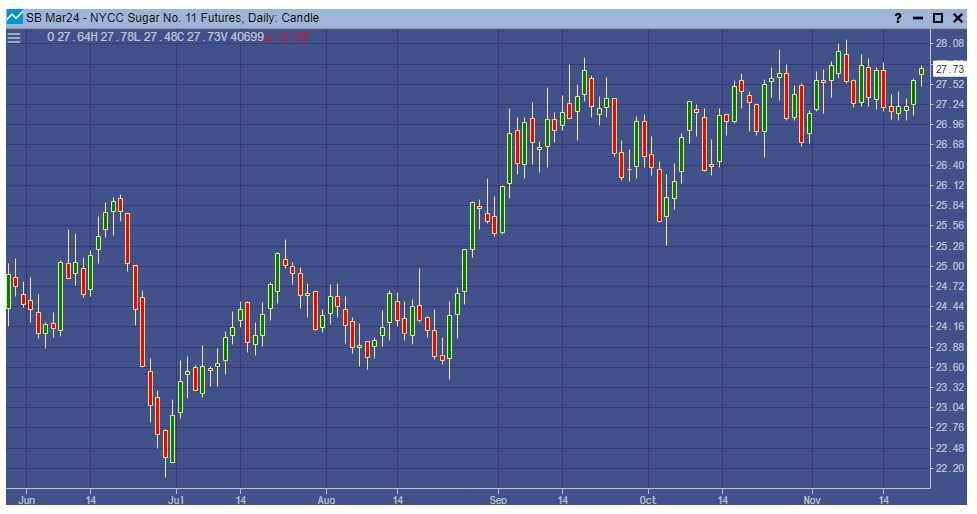Image resolution: width=977 pixels, height=514 pixels.
Task: Click the 25.00 price axis label
Action: 950,266
